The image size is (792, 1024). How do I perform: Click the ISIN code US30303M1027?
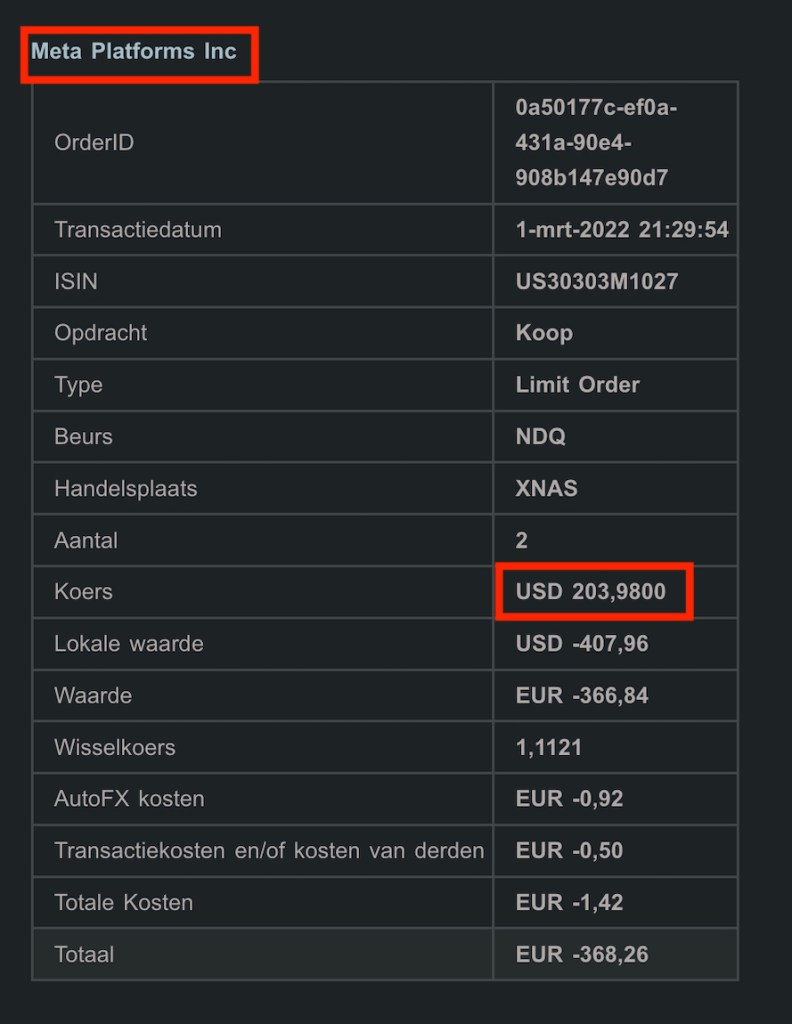point(597,282)
